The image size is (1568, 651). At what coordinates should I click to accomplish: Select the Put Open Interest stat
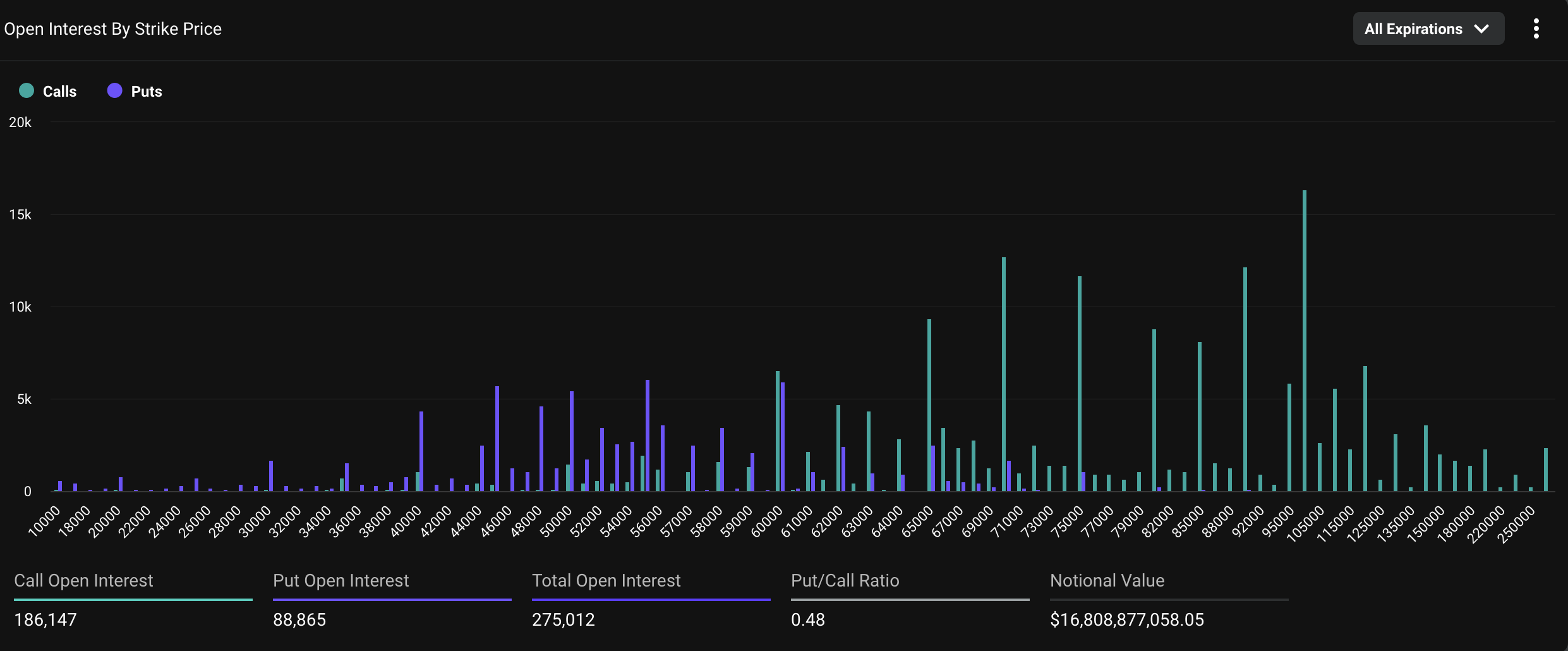coord(299,619)
